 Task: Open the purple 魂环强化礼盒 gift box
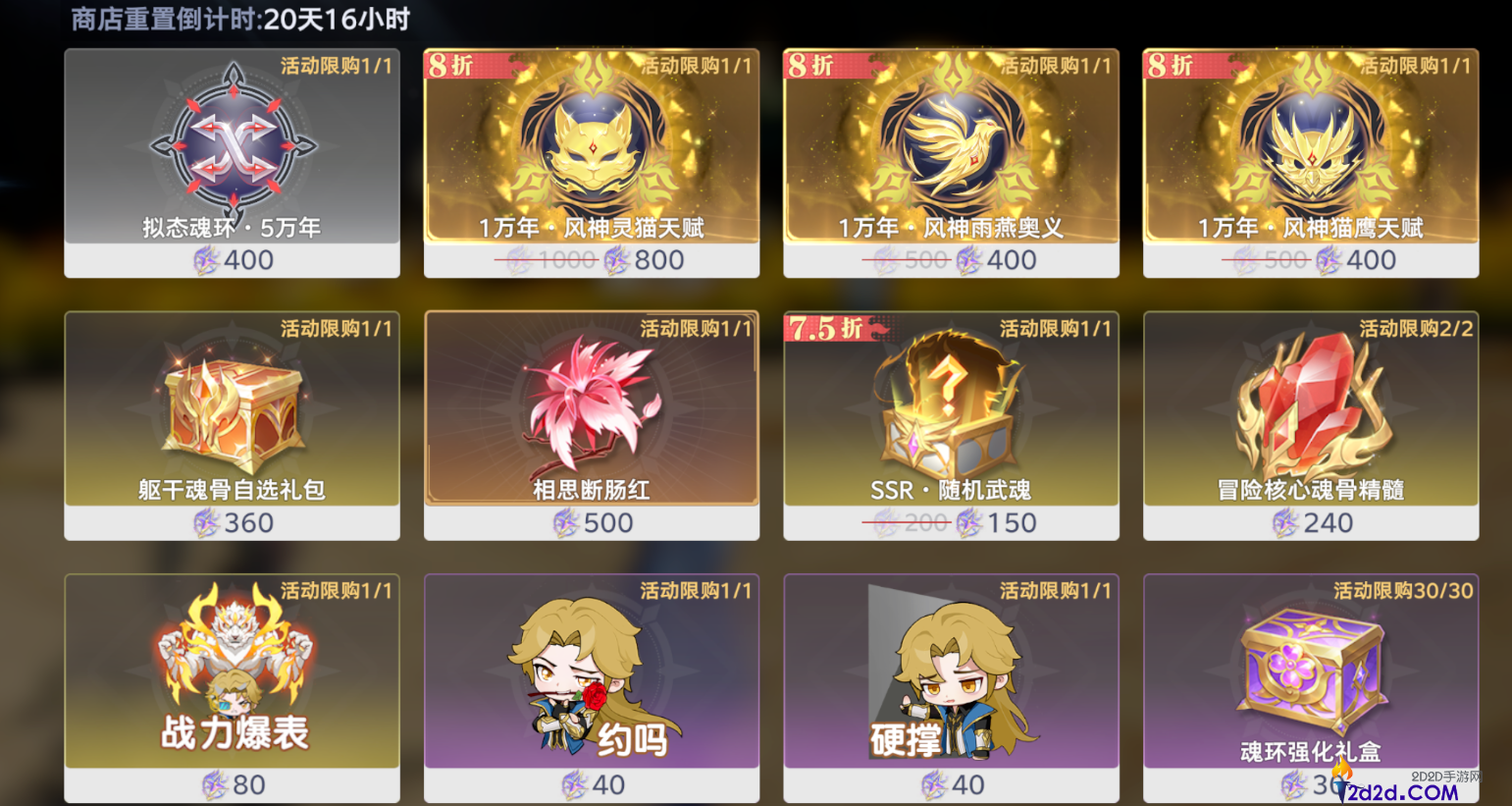tap(1313, 670)
